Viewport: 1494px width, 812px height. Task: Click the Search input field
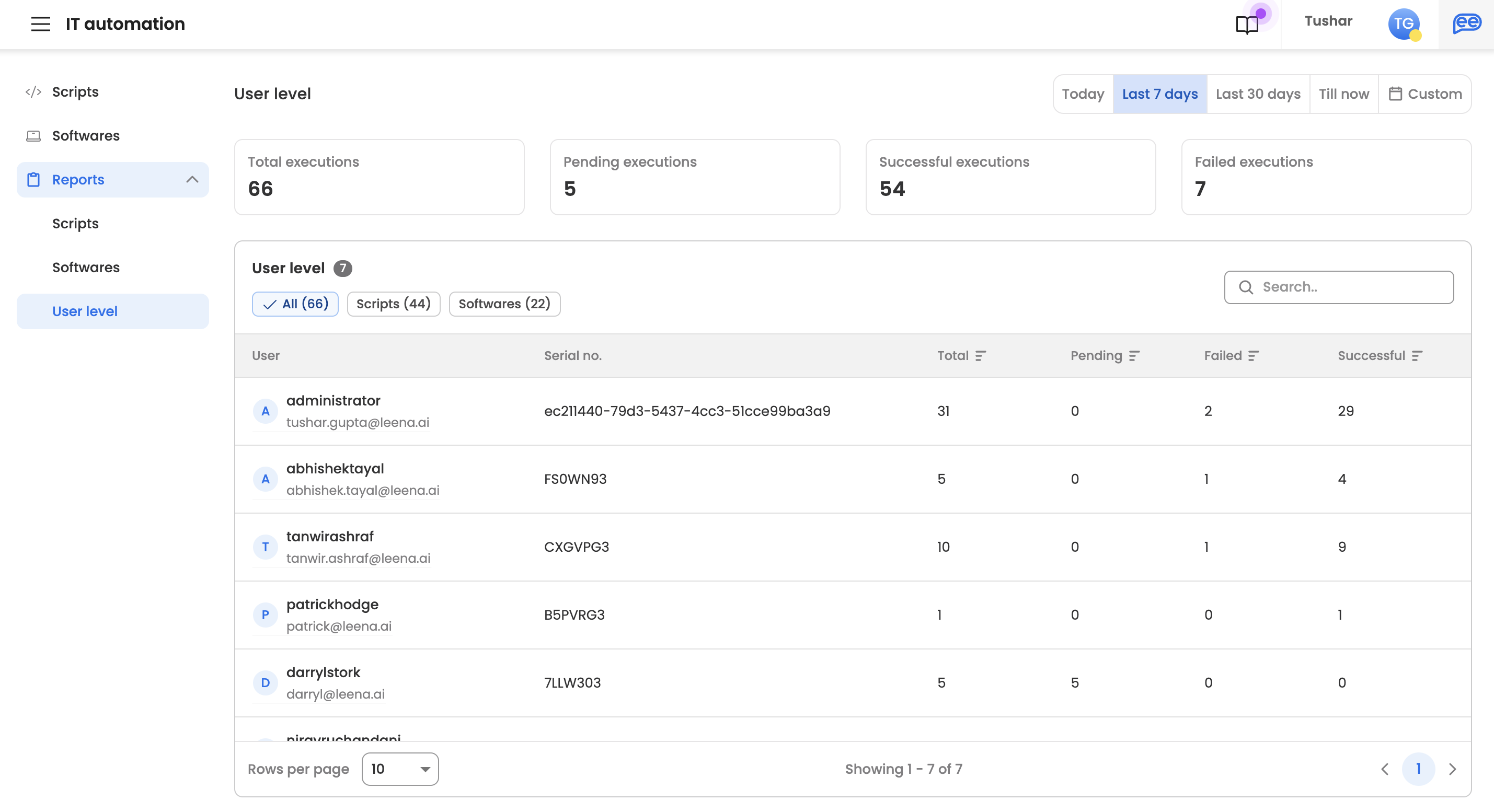click(1346, 287)
